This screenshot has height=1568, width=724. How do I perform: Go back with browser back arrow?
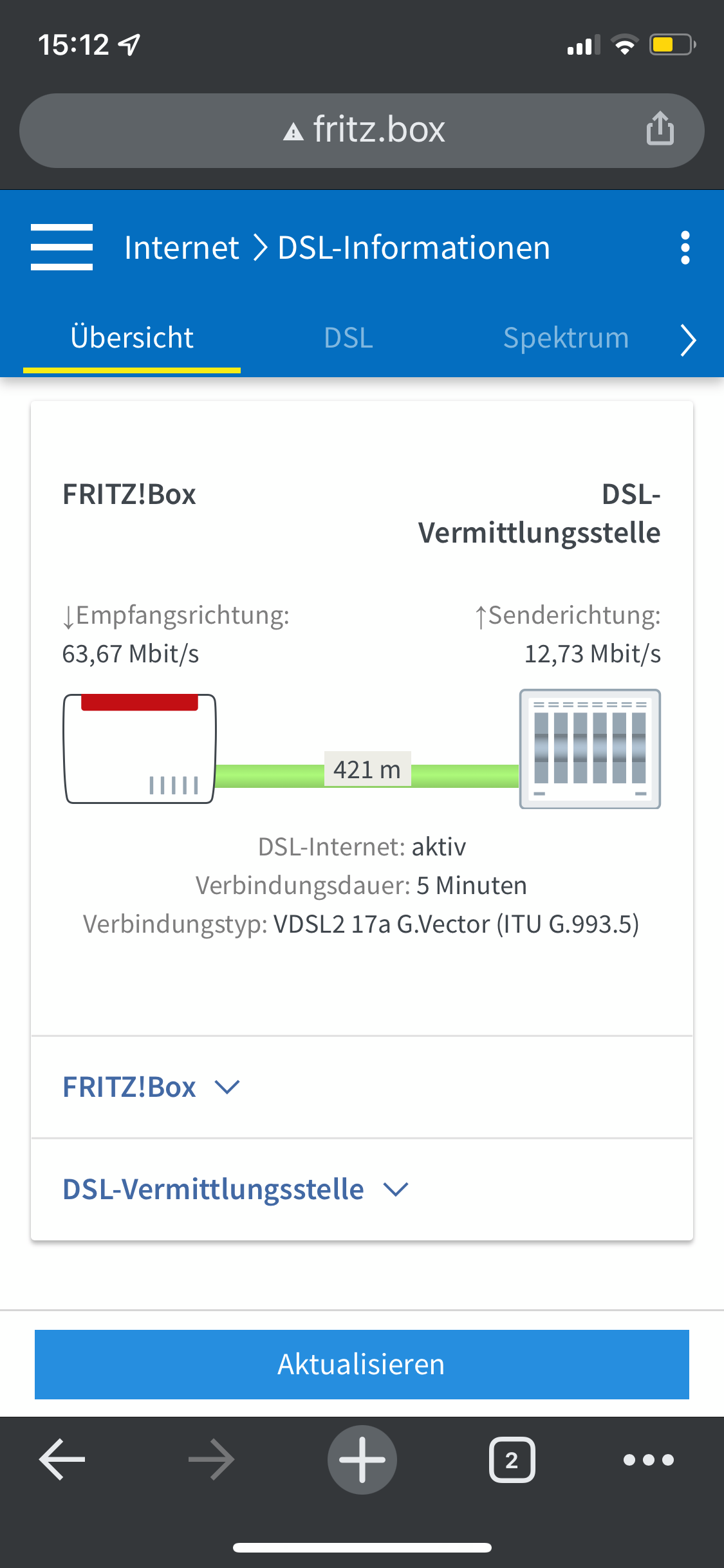pyautogui.click(x=62, y=1459)
